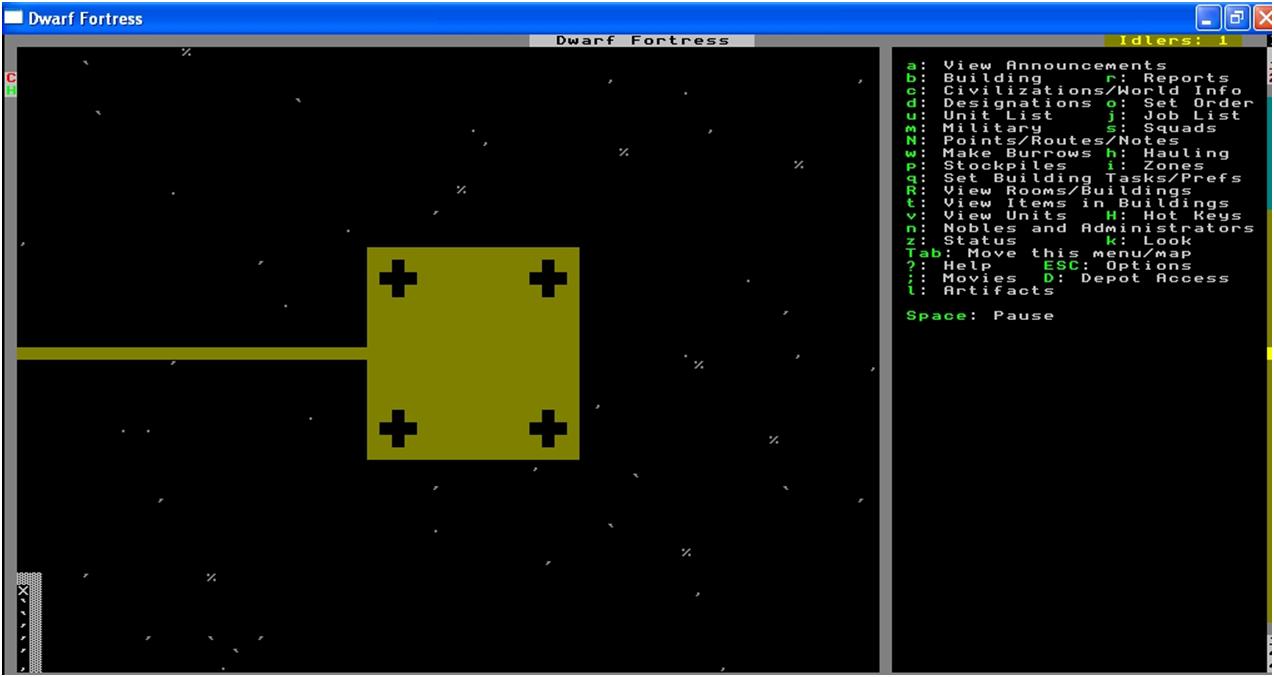Open Nobles and Administrators

click(x=1080, y=228)
